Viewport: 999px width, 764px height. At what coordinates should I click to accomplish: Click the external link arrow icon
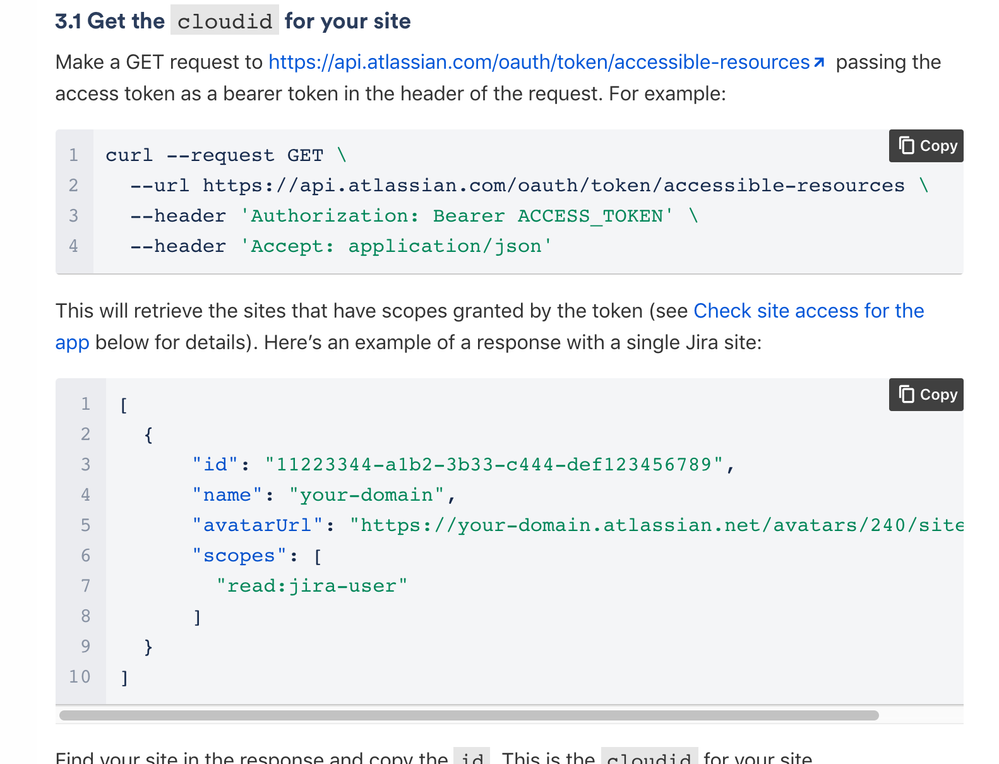point(819,62)
